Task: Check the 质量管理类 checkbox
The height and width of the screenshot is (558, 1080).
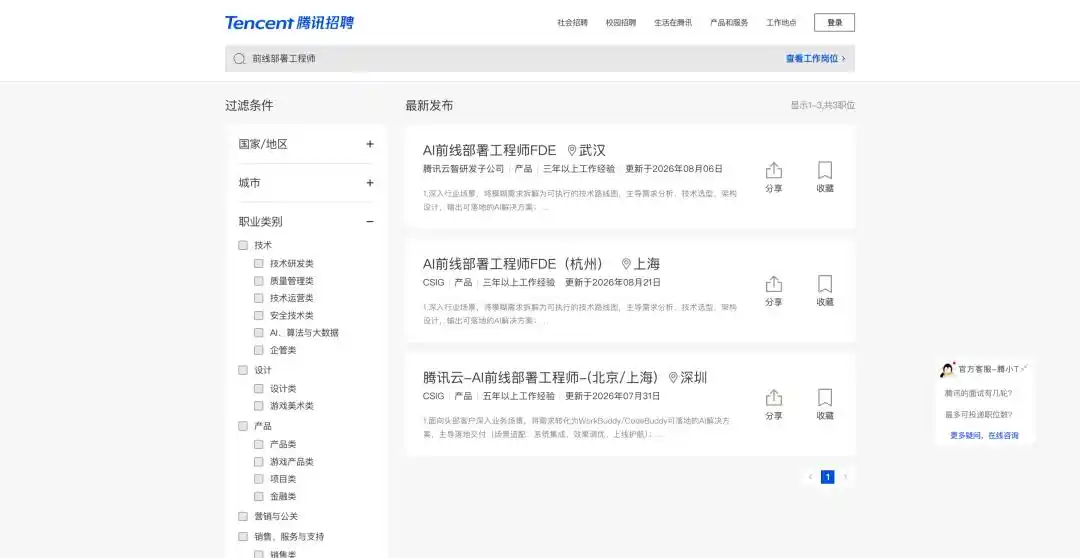Action: 258,280
